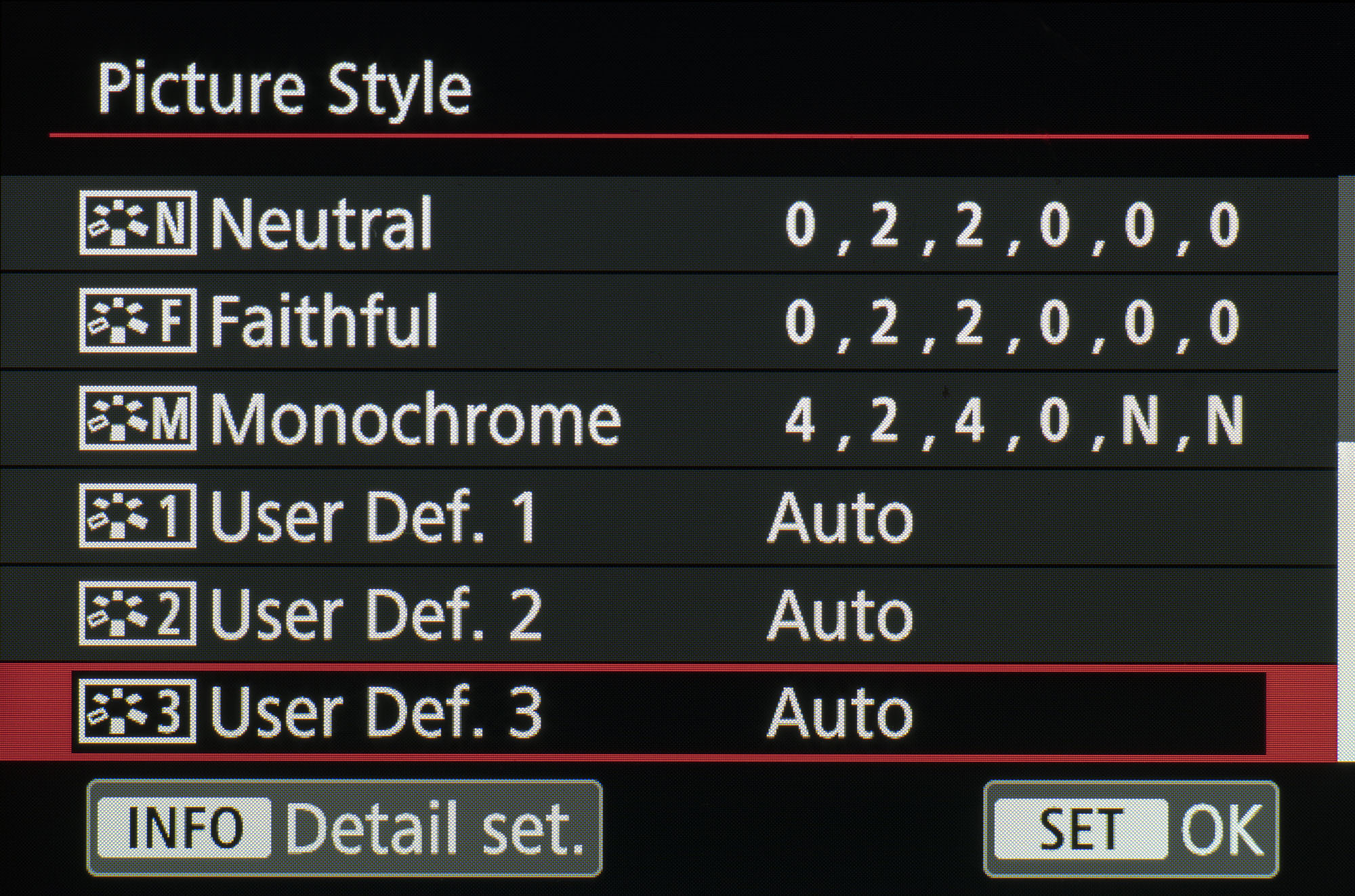Choose the Monochrome menu entry
The height and width of the screenshot is (896, 1355).
tap(668, 419)
